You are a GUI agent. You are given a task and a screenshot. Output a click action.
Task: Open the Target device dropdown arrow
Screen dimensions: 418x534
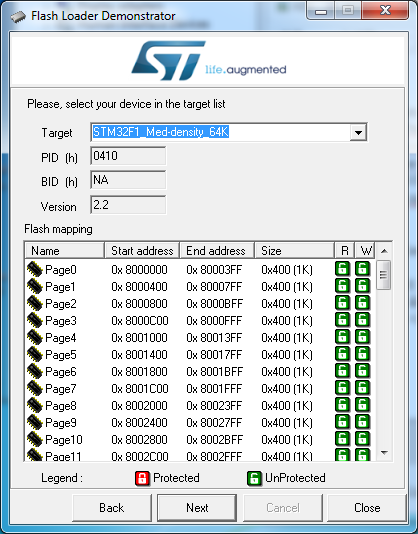click(358, 132)
